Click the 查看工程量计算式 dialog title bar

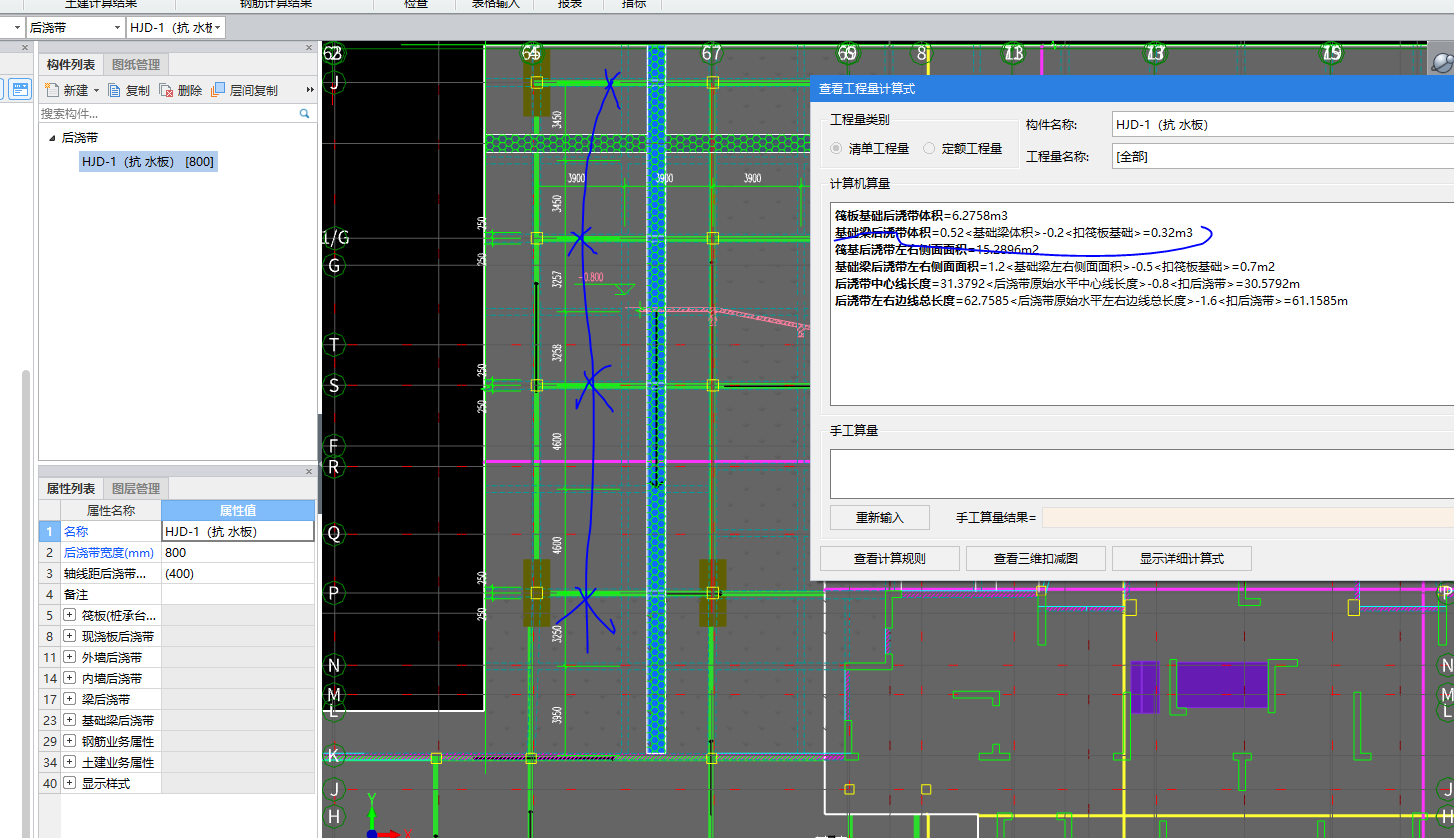tap(1132, 88)
